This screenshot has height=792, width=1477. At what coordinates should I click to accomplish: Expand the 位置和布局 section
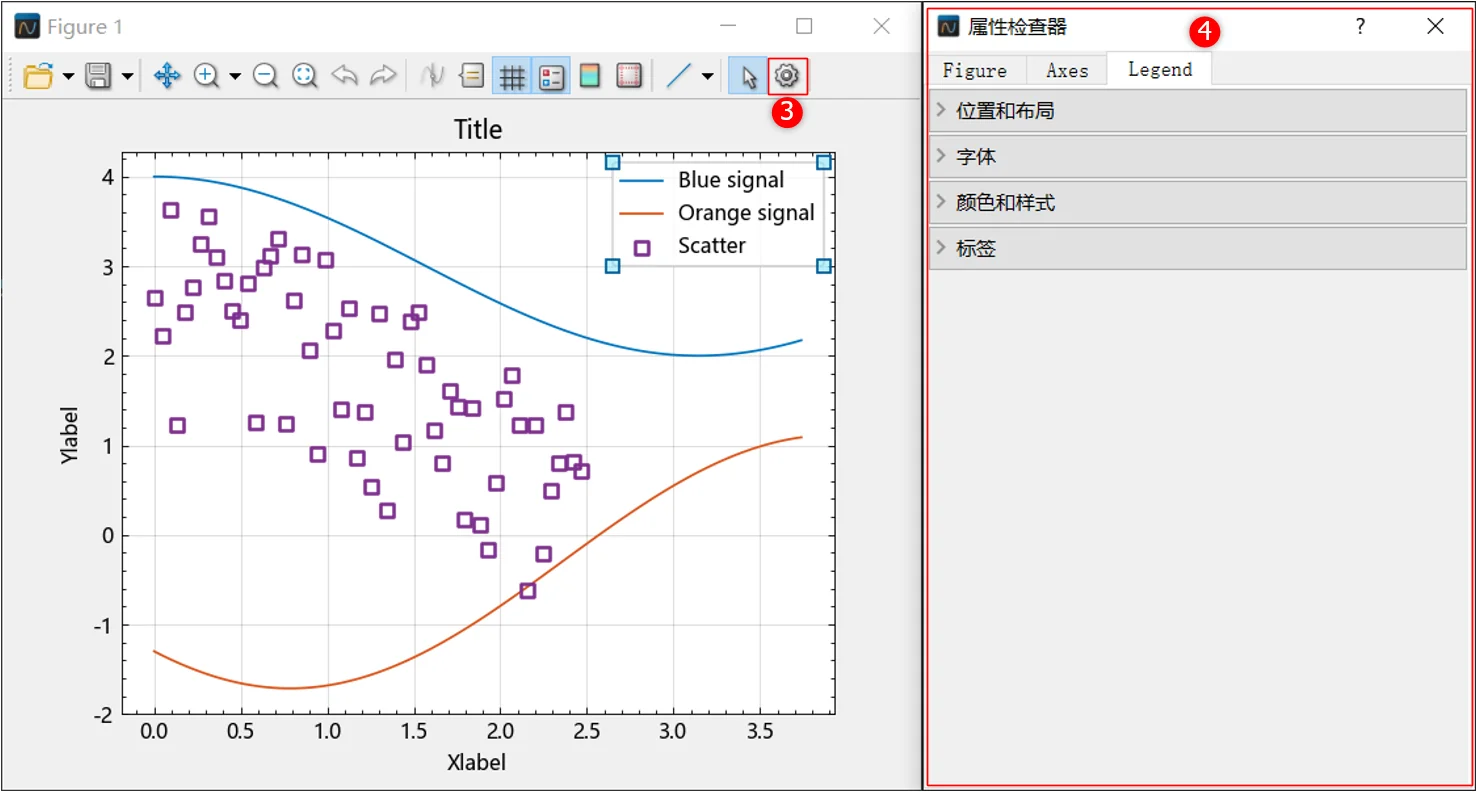click(1197, 111)
